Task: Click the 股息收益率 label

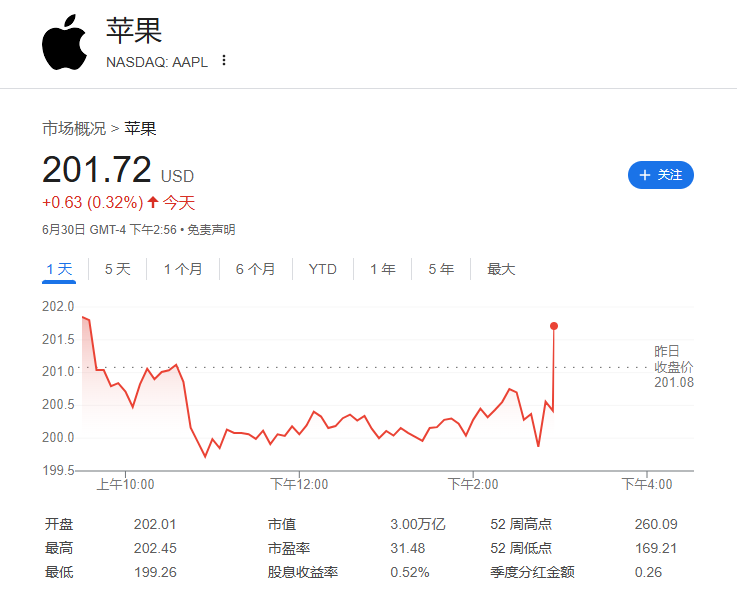Action: (x=303, y=572)
